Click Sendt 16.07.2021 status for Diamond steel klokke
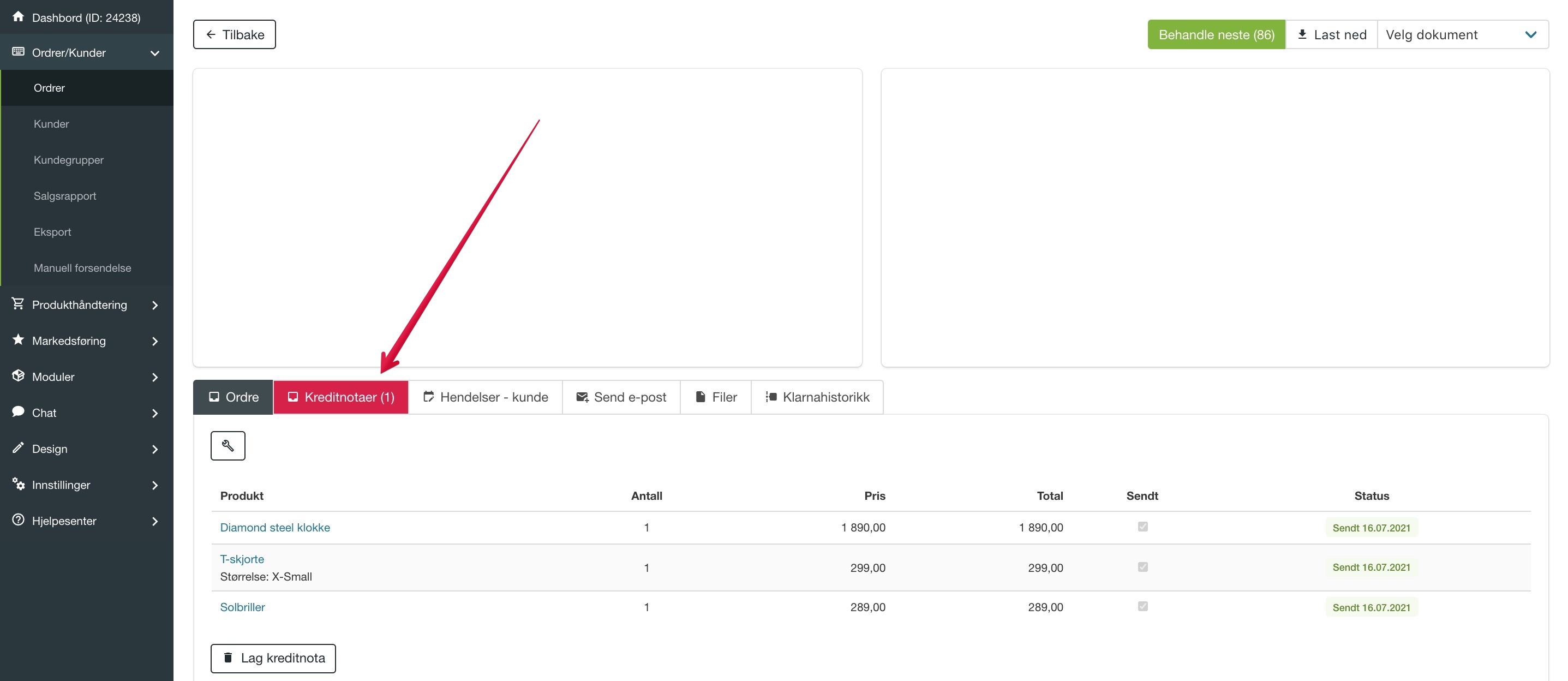1568x681 pixels. point(1372,528)
